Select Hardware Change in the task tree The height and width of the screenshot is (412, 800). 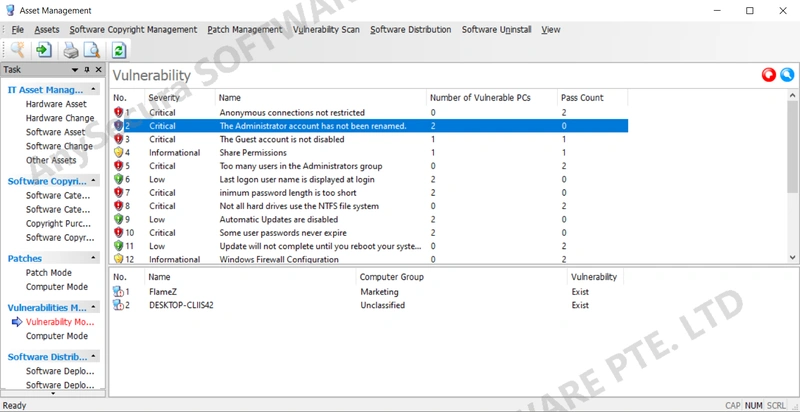click(x=60, y=118)
